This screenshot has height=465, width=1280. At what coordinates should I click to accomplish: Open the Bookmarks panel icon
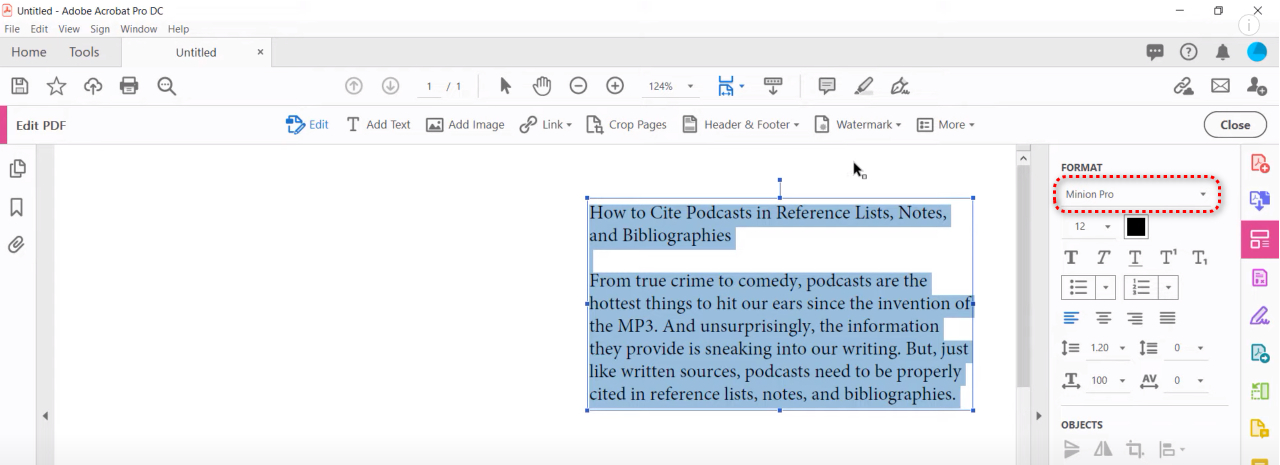pos(16,207)
